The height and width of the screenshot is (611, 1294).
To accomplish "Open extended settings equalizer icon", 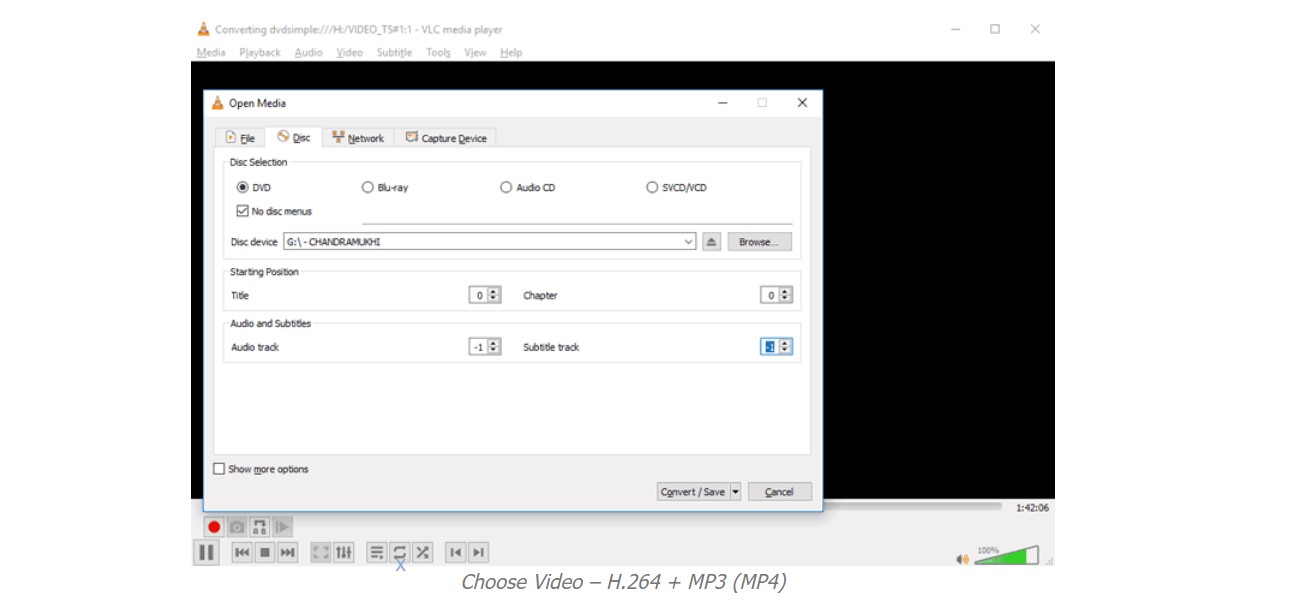I will pyautogui.click(x=344, y=552).
